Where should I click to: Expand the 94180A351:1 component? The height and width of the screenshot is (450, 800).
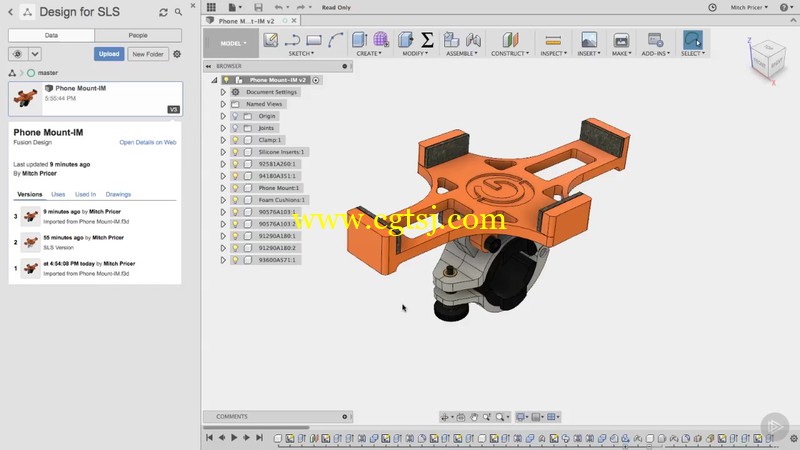click(x=223, y=176)
